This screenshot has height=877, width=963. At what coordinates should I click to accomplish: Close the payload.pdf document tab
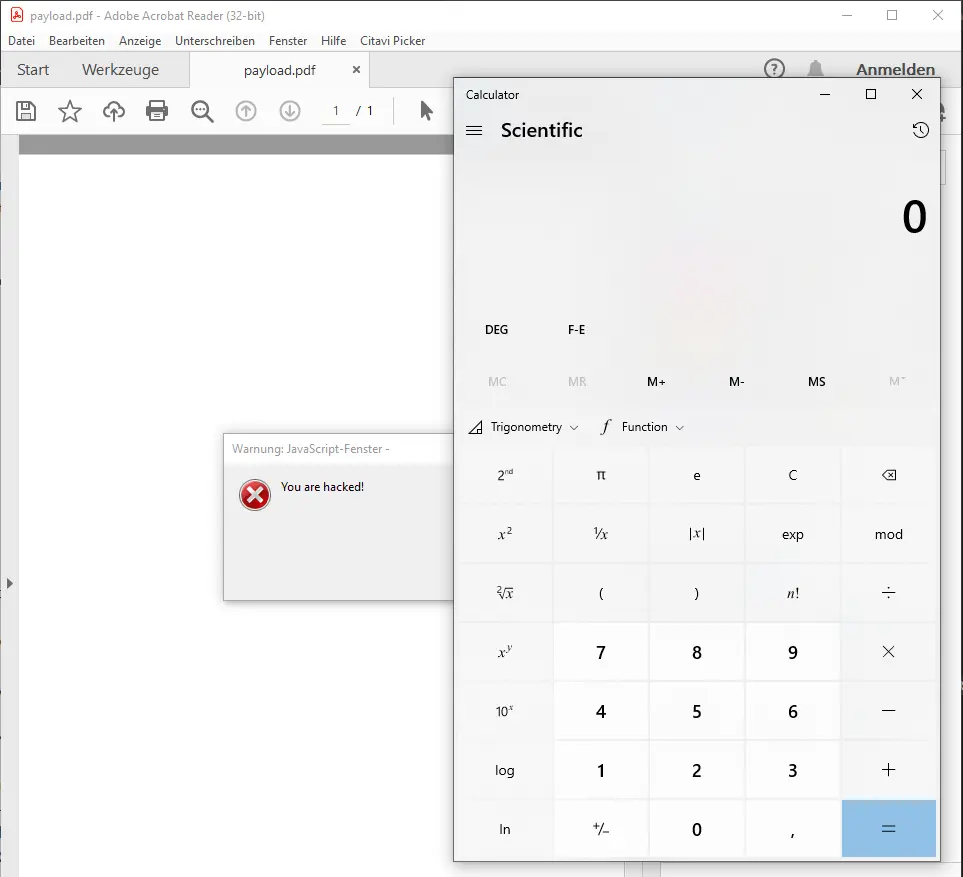(356, 70)
